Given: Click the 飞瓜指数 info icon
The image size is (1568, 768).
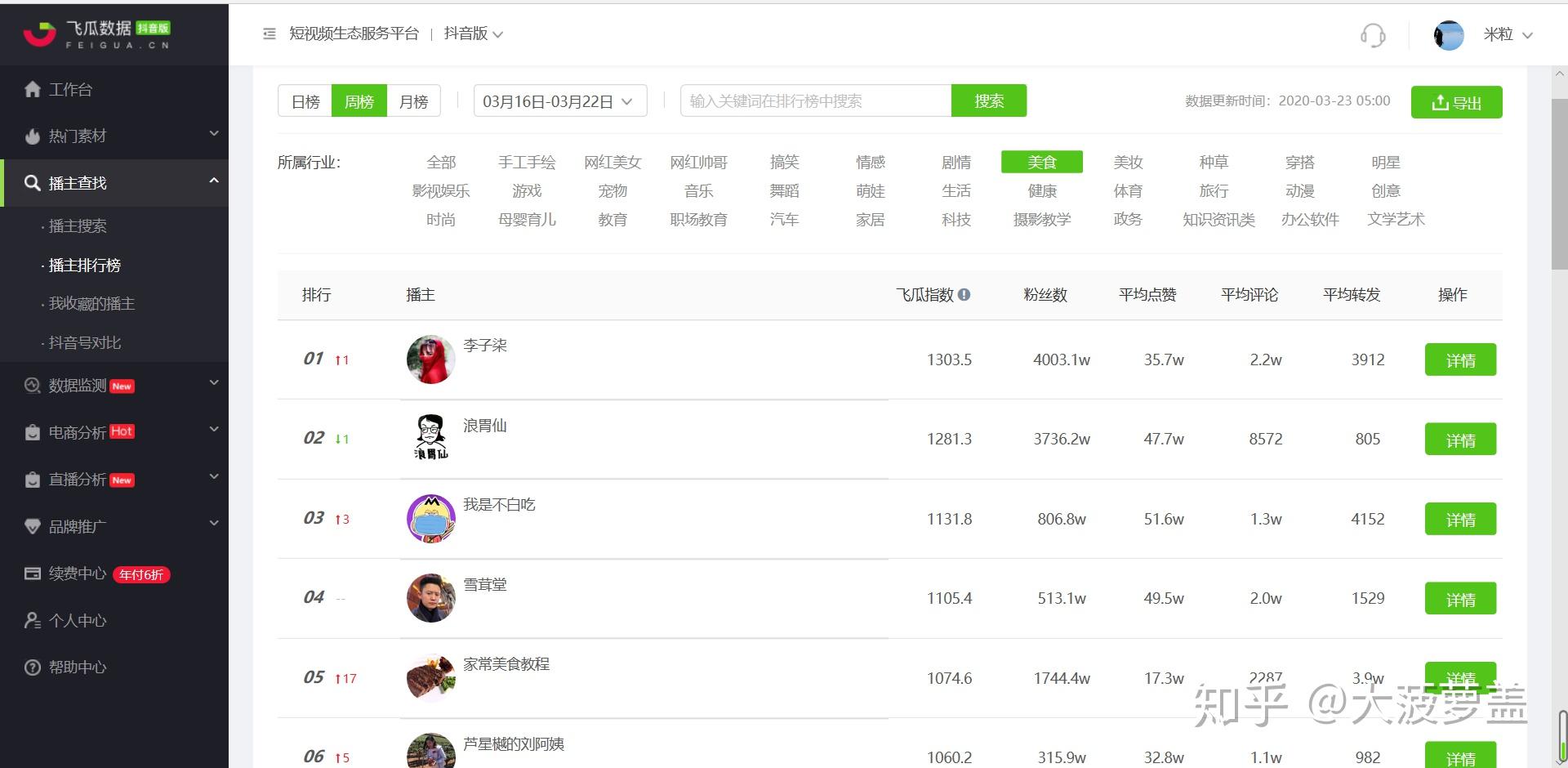Looking at the screenshot, I should [x=964, y=295].
